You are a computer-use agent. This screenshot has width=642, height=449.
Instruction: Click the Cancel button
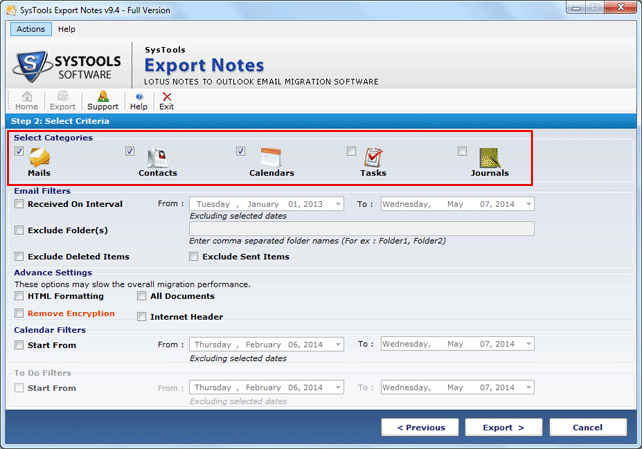[588, 427]
